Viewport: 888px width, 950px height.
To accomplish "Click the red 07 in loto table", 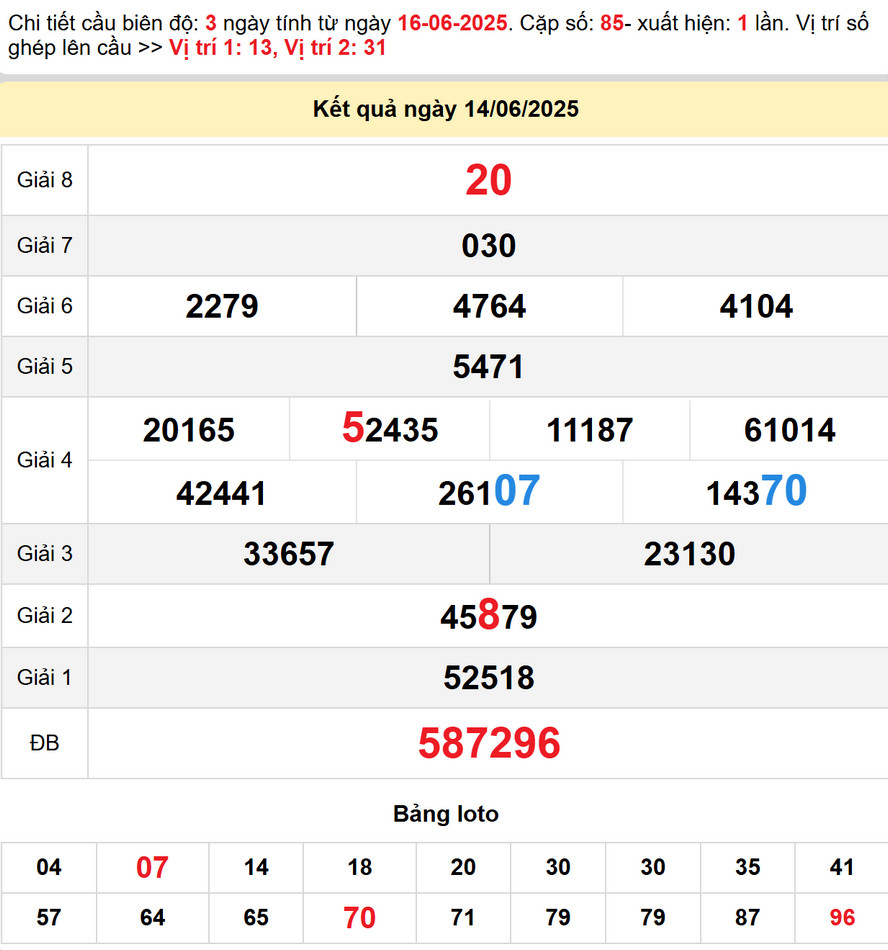I will 152,867.
